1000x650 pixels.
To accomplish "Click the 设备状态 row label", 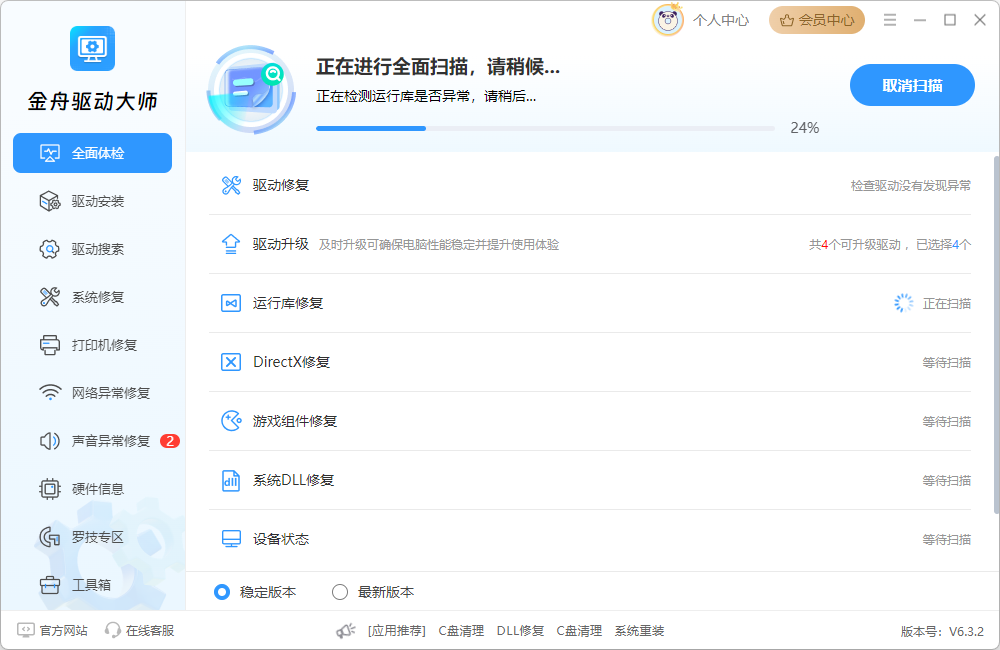I will (x=281, y=539).
